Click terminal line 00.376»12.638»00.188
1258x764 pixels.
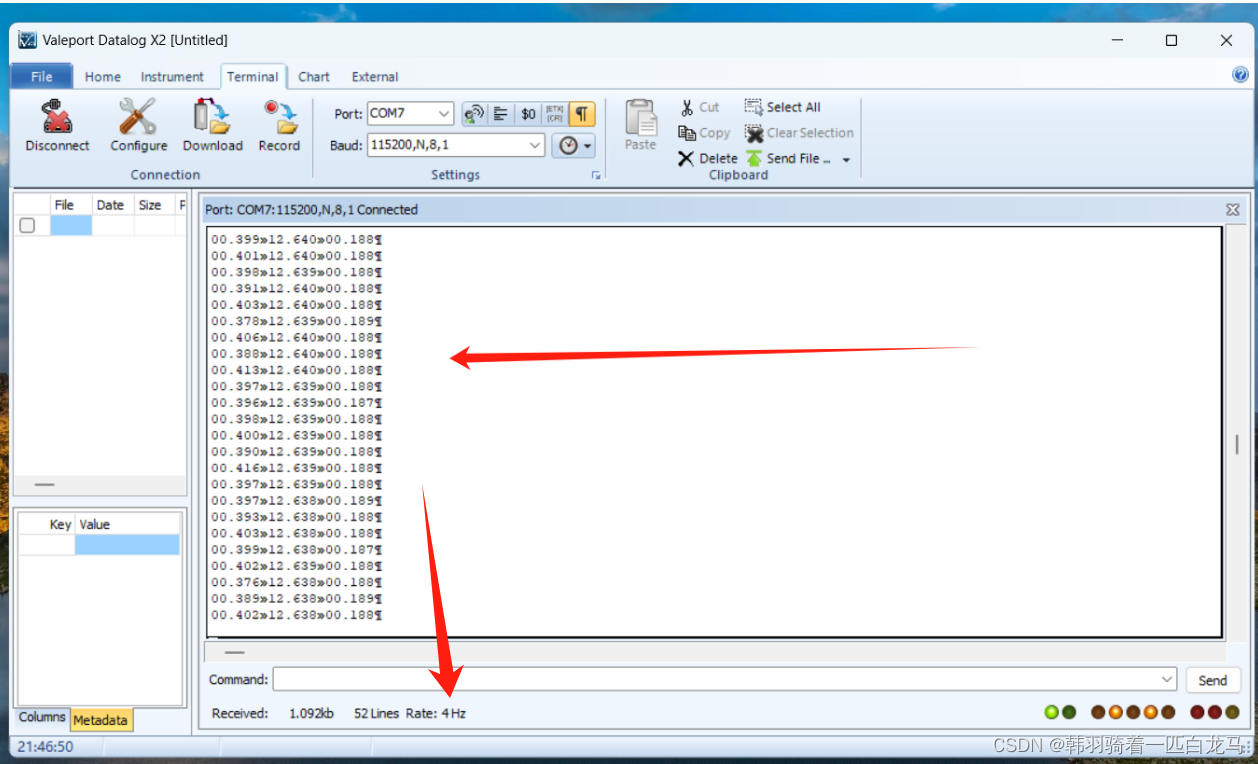(x=296, y=582)
